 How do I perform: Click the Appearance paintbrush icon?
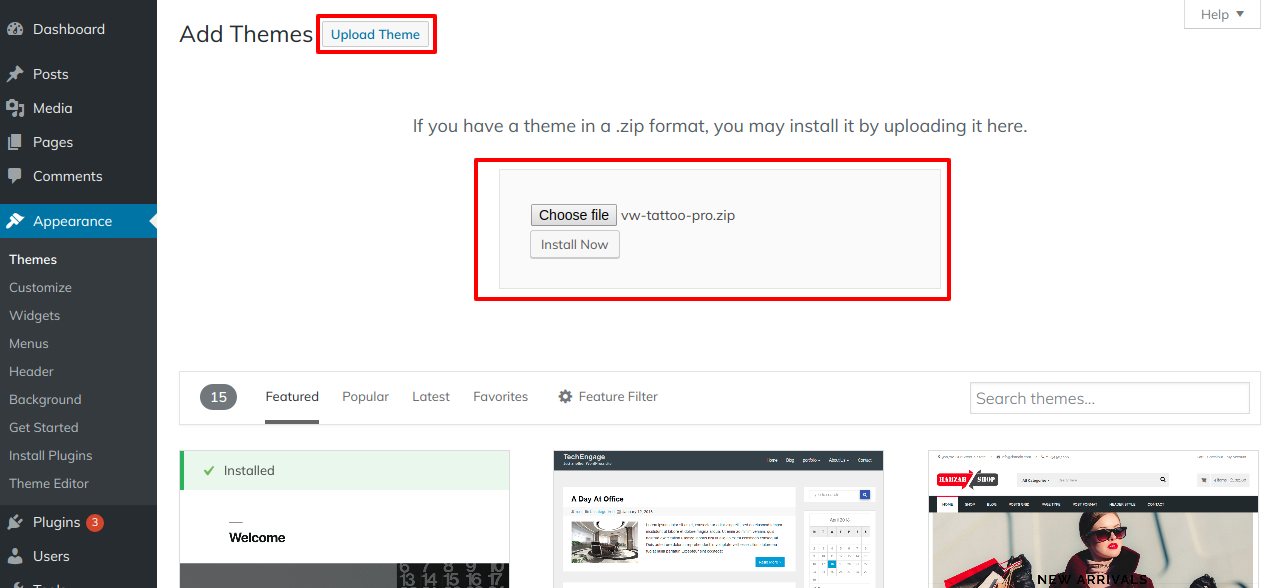pos(15,221)
